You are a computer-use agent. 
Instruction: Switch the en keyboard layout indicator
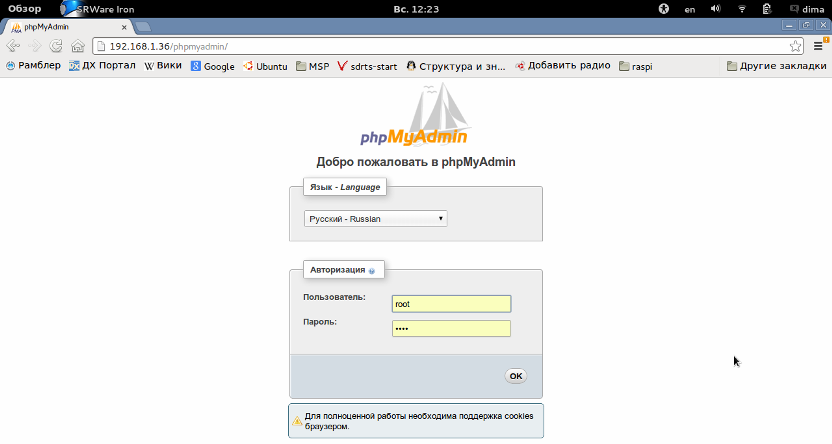point(690,9)
